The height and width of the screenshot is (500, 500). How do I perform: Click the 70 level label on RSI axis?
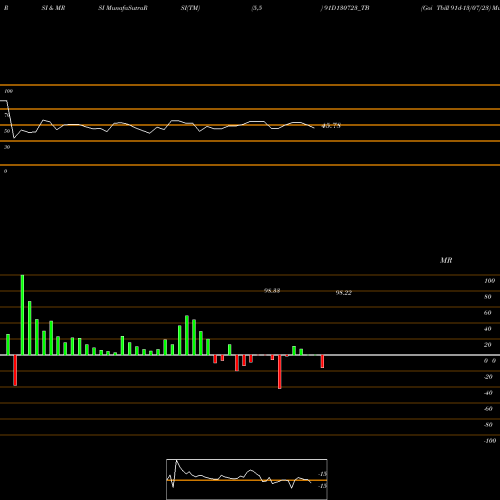(7, 115)
